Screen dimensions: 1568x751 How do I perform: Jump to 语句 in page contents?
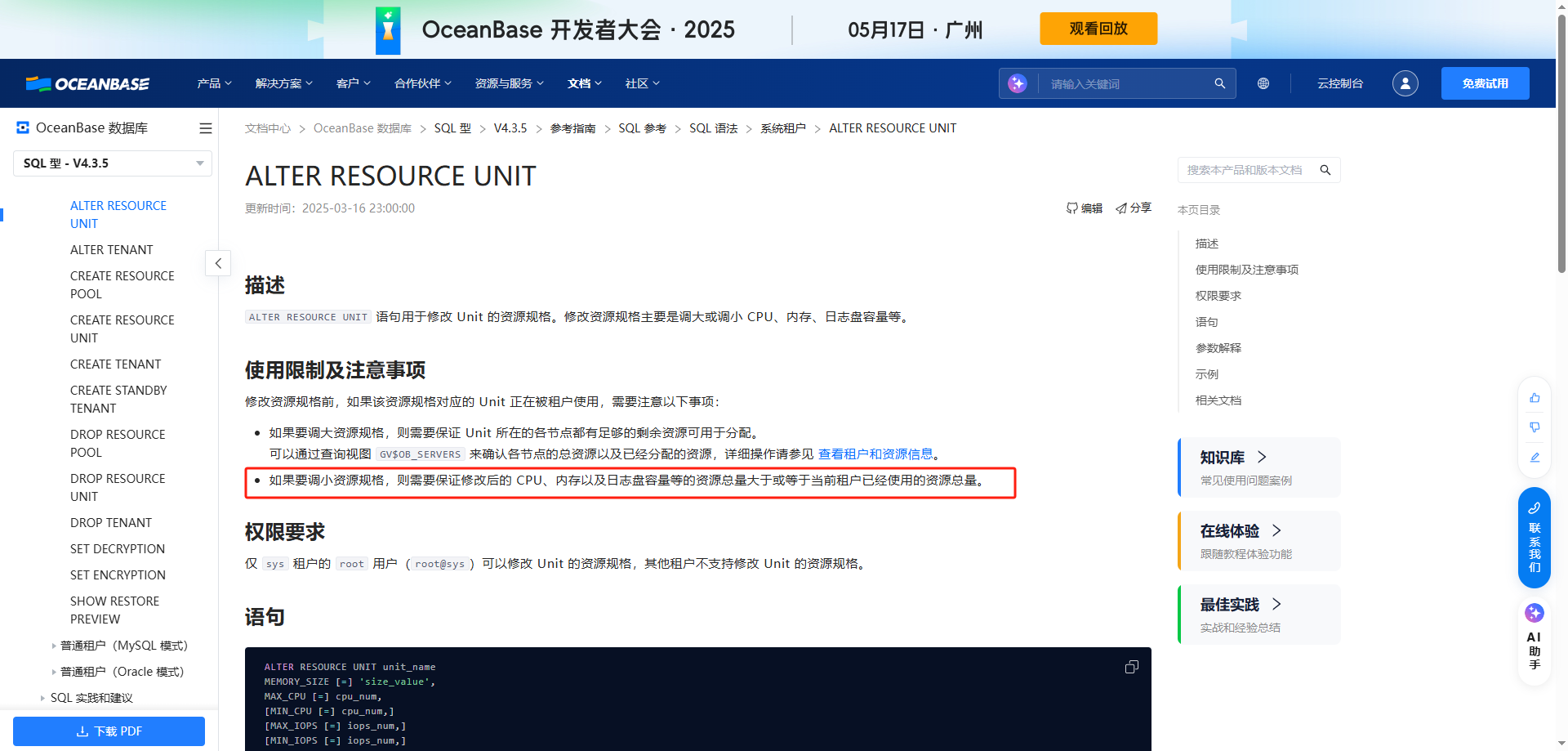click(x=1207, y=322)
